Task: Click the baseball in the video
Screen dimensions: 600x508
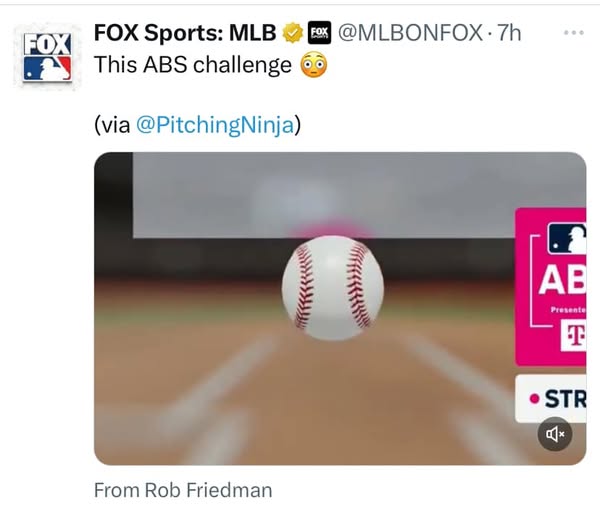Action: (332, 287)
